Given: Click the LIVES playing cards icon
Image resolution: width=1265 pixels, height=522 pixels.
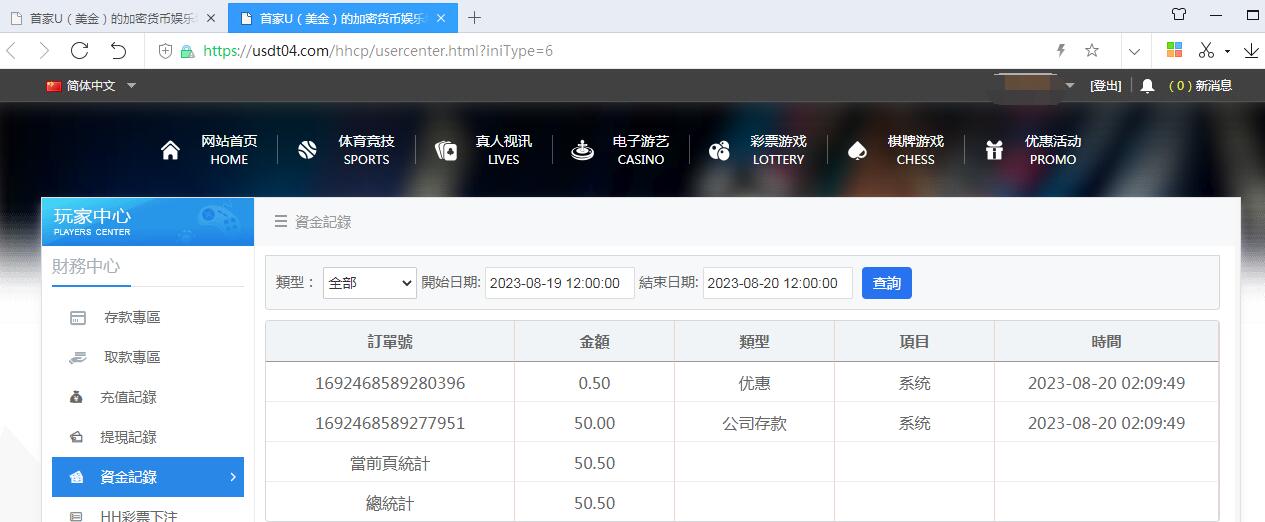Looking at the screenshot, I should [x=446, y=150].
